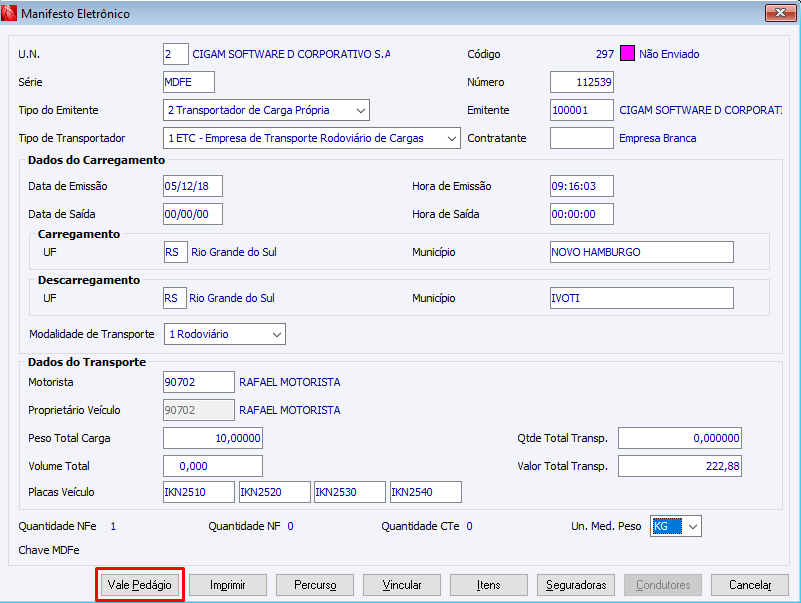801x603 pixels.
Task: Open the Percurso button
Action: (315, 585)
